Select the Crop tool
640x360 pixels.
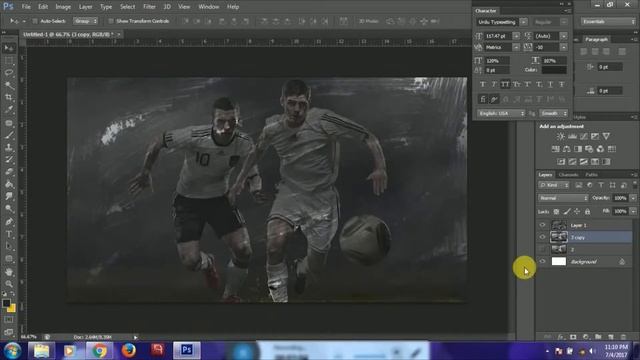(x=9, y=97)
